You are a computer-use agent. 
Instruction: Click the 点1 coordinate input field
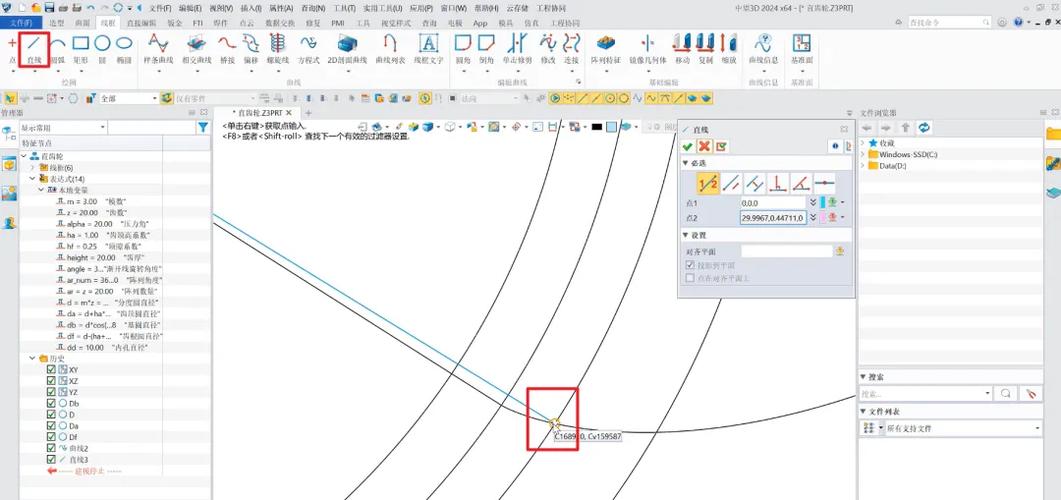[773, 202]
